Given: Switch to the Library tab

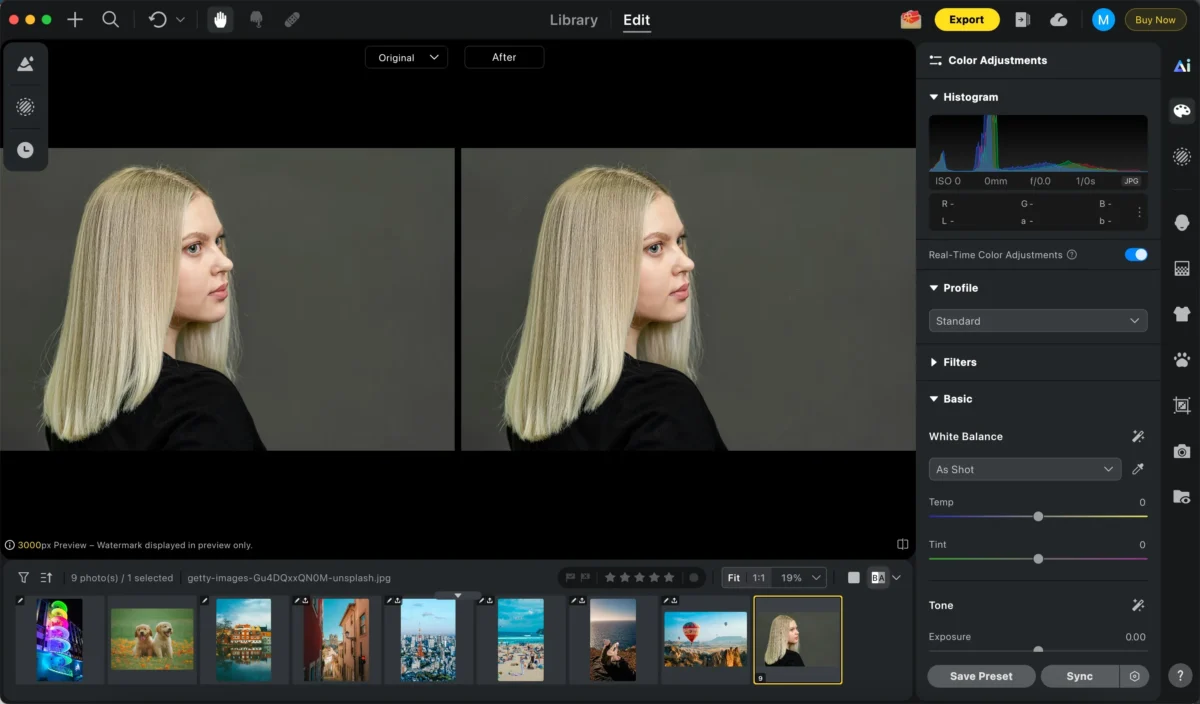Looking at the screenshot, I should click(x=573, y=20).
